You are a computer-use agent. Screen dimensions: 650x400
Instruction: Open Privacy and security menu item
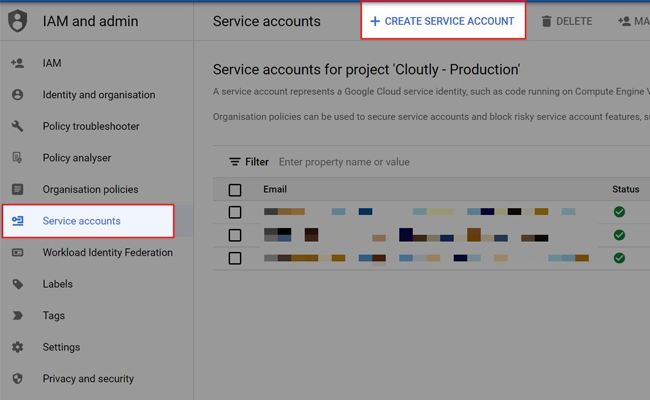[88, 379]
